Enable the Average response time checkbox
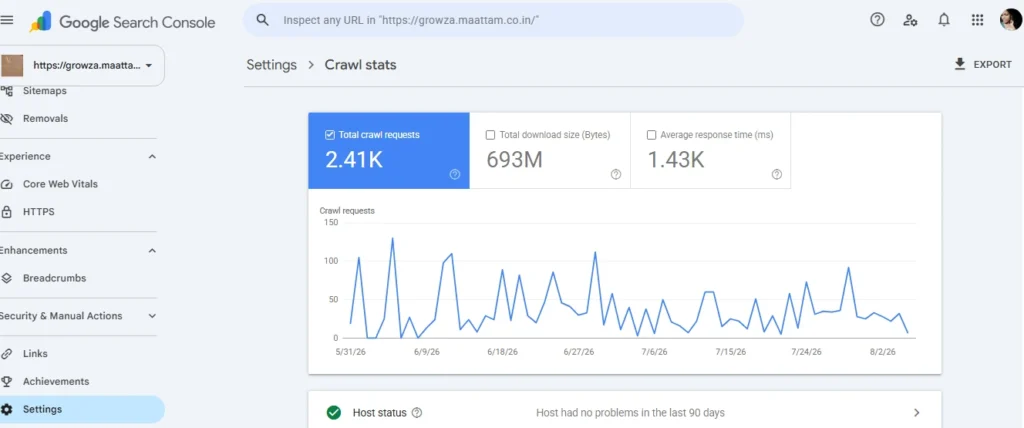 tap(651, 135)
